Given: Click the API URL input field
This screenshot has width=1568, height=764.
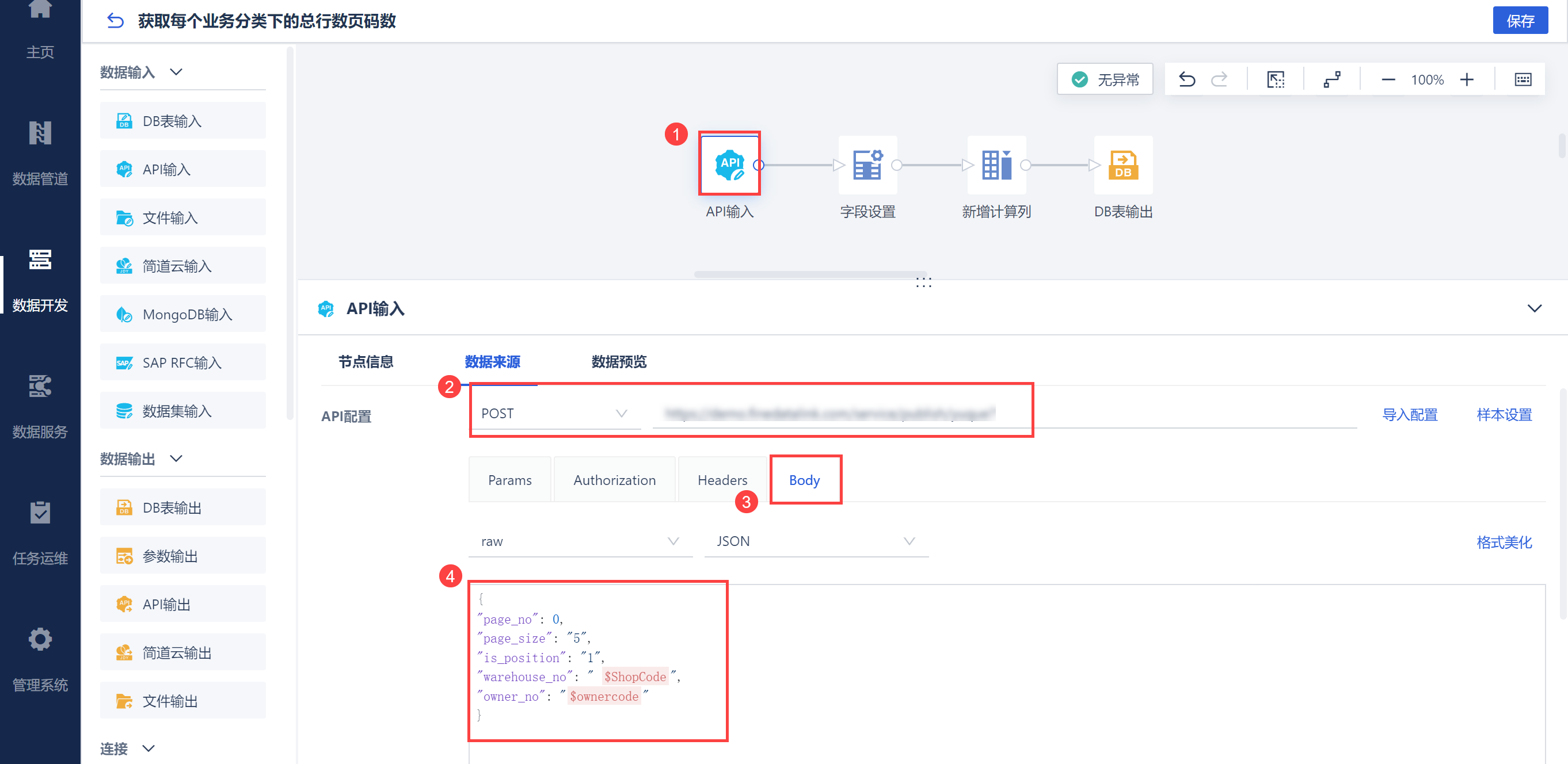Looking at the screenshot, I should point(852,414).
